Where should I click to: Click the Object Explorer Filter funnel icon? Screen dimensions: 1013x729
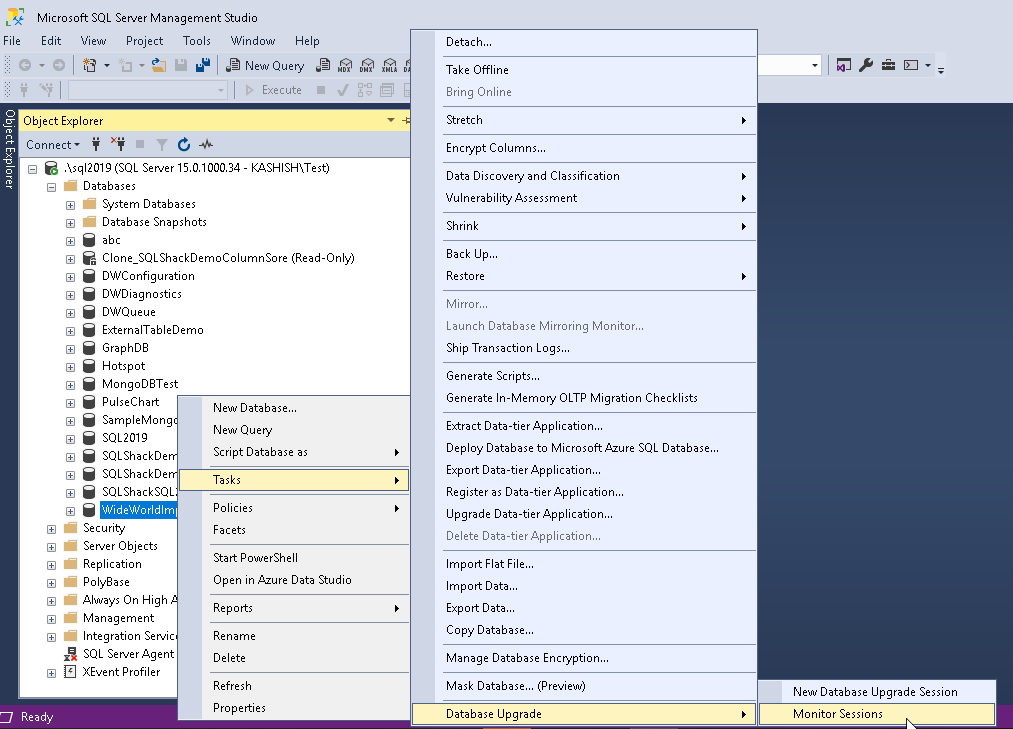162,144
